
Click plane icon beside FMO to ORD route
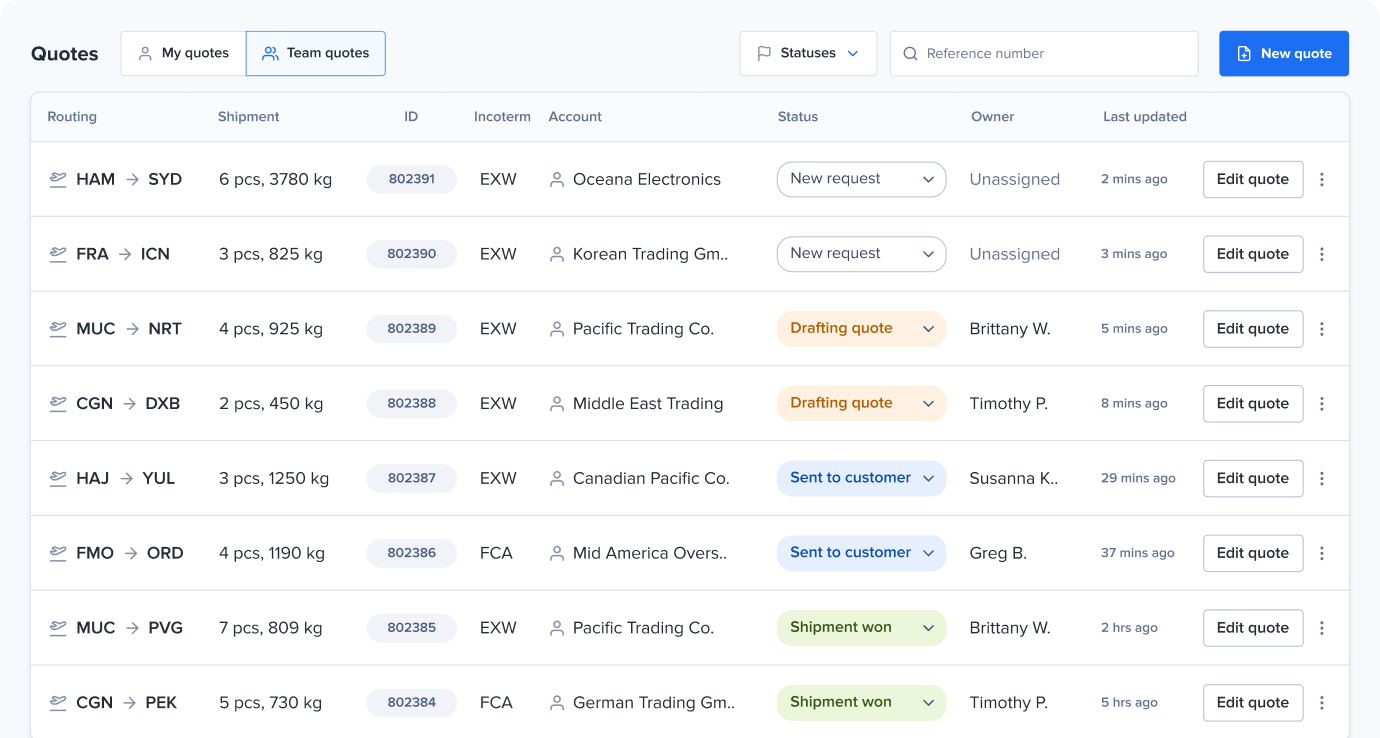pos(58,553)
